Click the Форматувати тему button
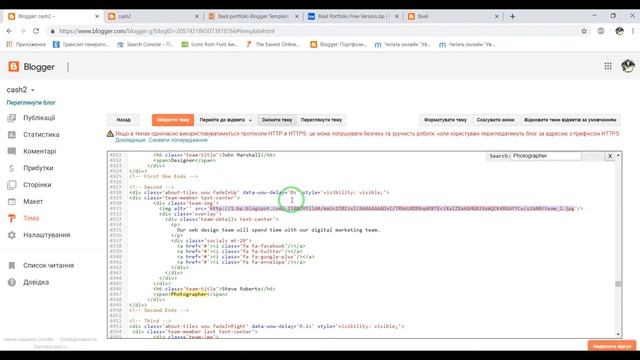This screenshot has width=640, height=360. click(x=445, y=120)
